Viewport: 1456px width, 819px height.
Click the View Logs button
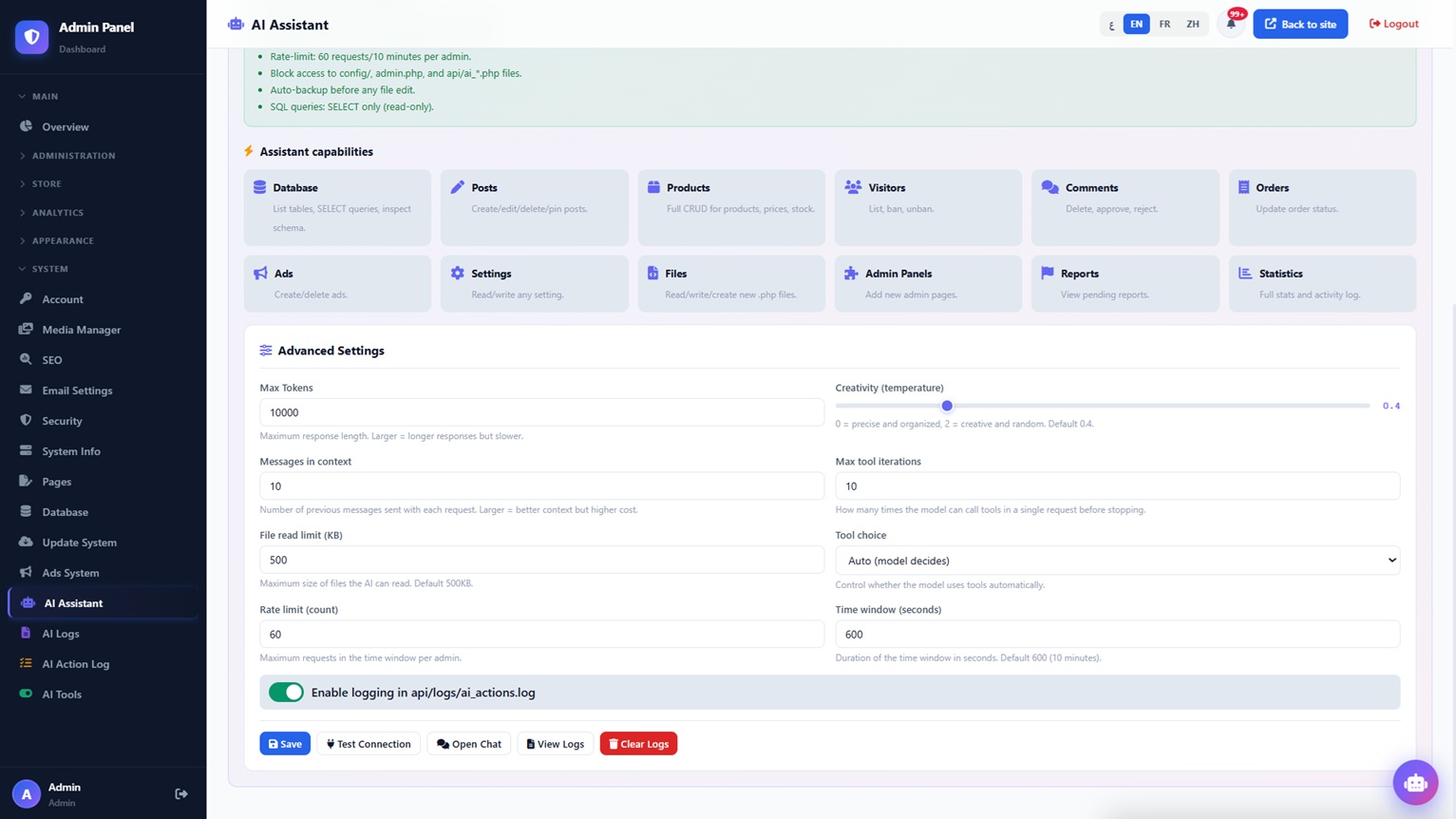(x=556, y=743)
